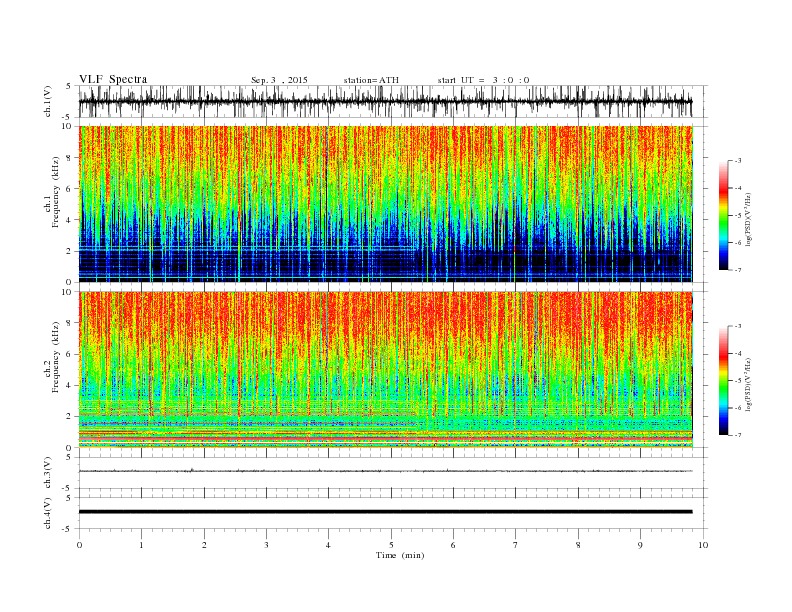Click the 'Sep. 3 , 2015' date text
The image size is (792, 612).
(x=279, y=80)
